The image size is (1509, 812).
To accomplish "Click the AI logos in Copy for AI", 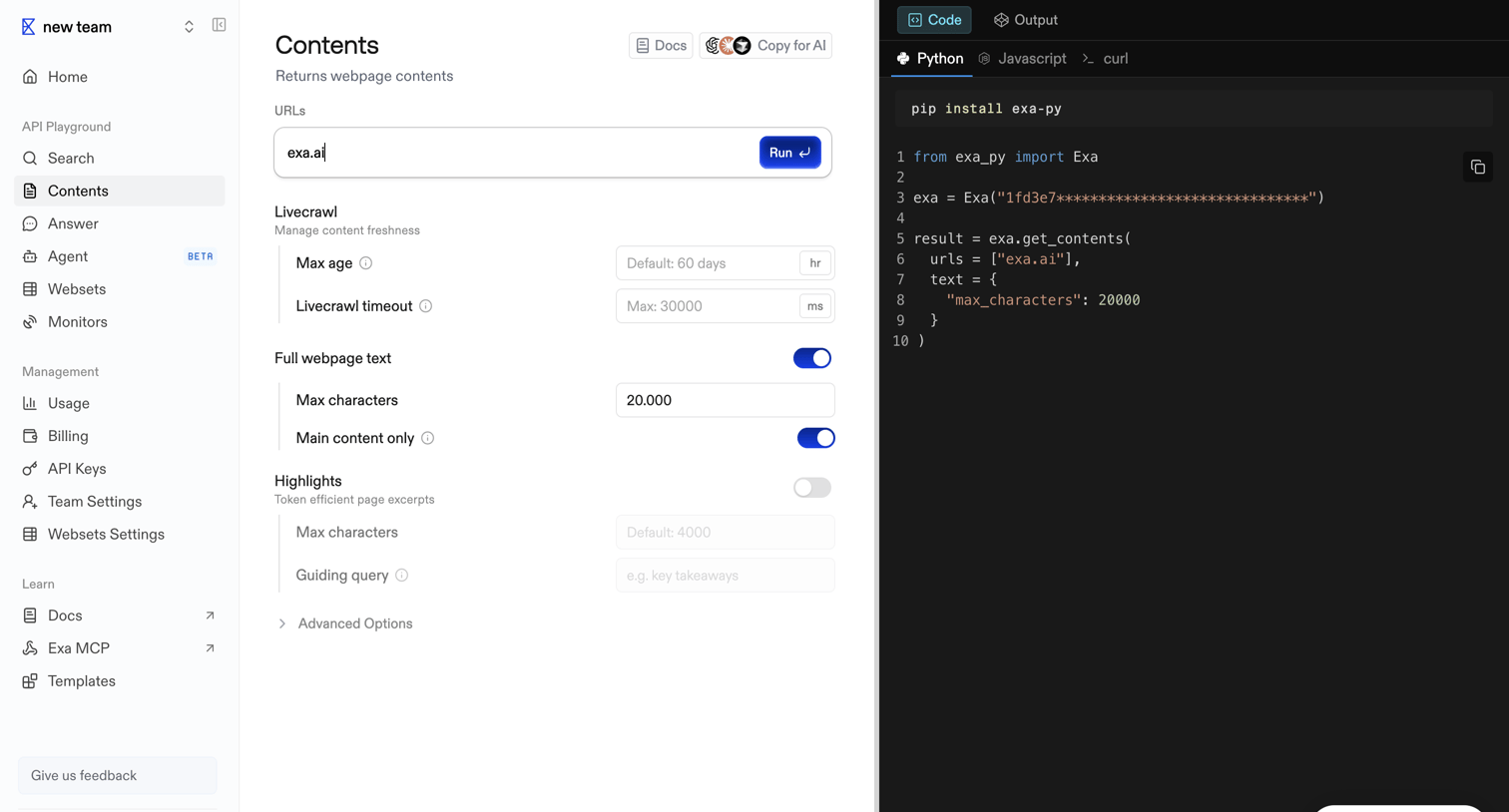I will click(x=728, y=46).
